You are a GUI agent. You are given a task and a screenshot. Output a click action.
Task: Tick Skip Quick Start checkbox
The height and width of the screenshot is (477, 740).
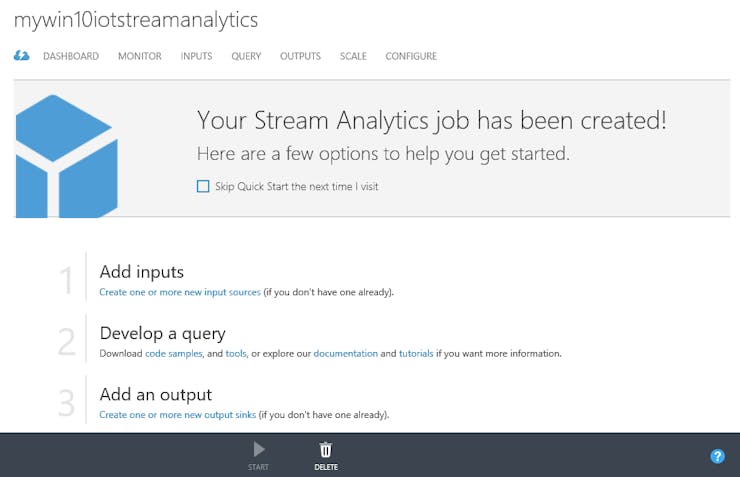[203, 186]
